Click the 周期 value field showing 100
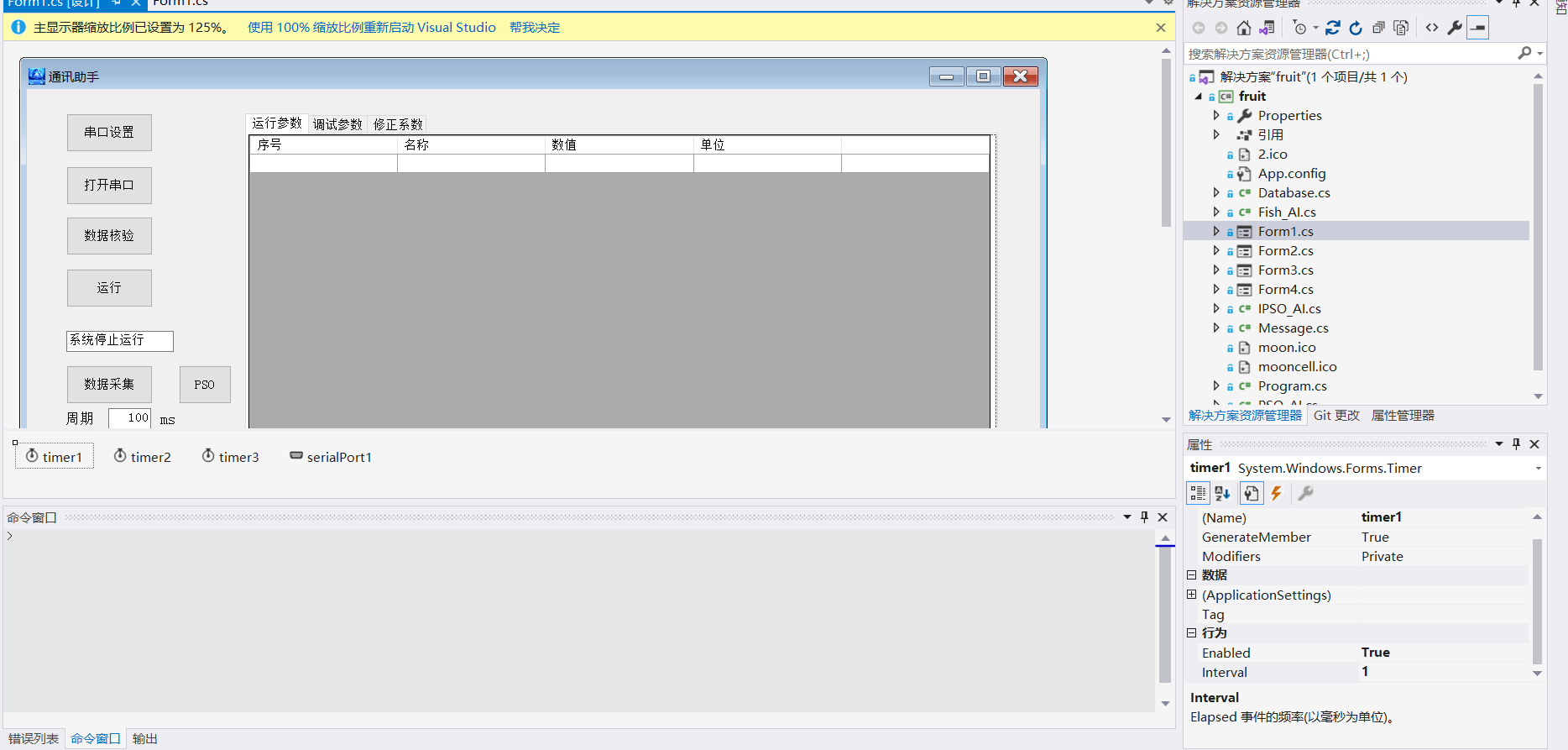 tap(129, 418)
